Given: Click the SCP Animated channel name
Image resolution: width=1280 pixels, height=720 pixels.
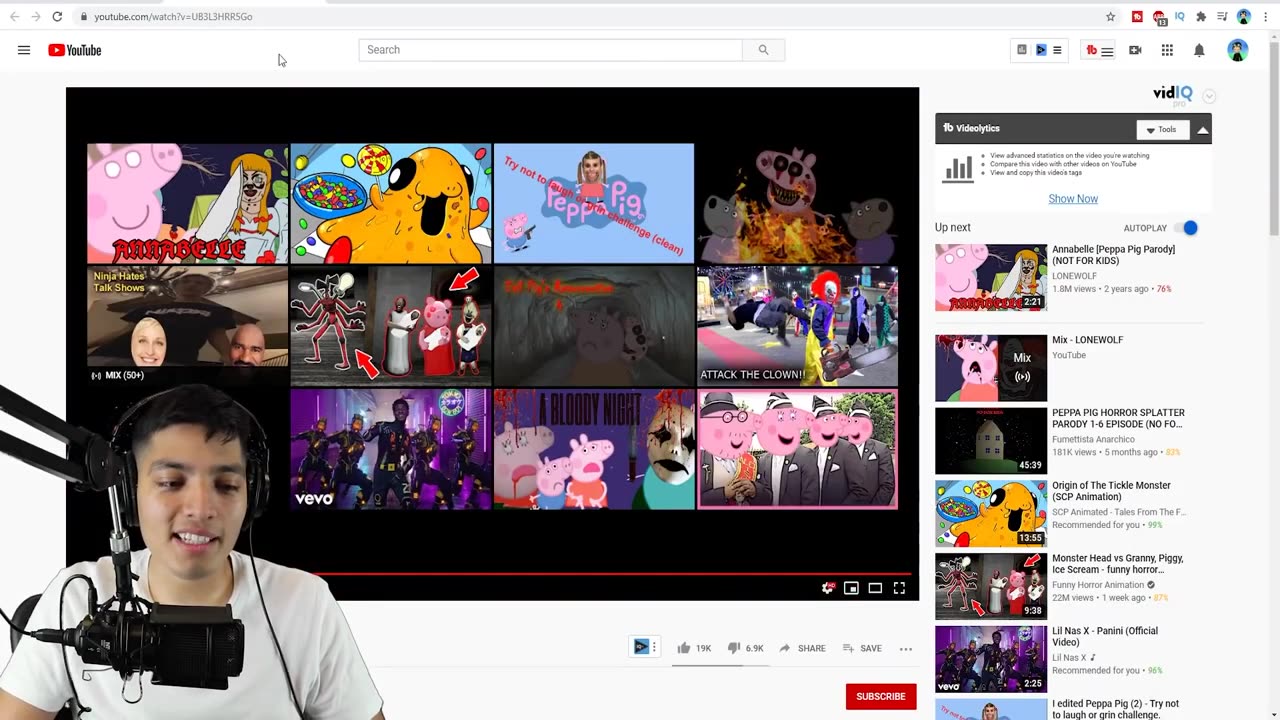Looking at the screenshot, I should 1119,512.
